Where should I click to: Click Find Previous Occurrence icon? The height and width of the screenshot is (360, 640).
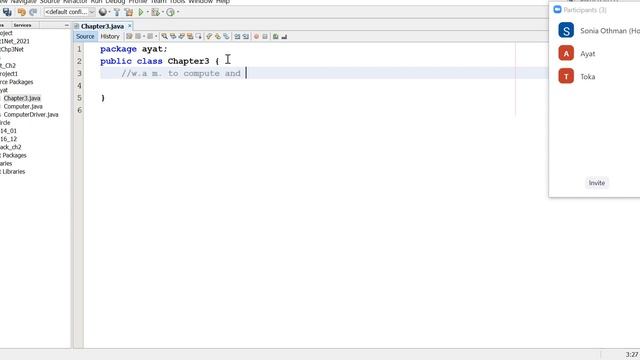coord(173,36)
